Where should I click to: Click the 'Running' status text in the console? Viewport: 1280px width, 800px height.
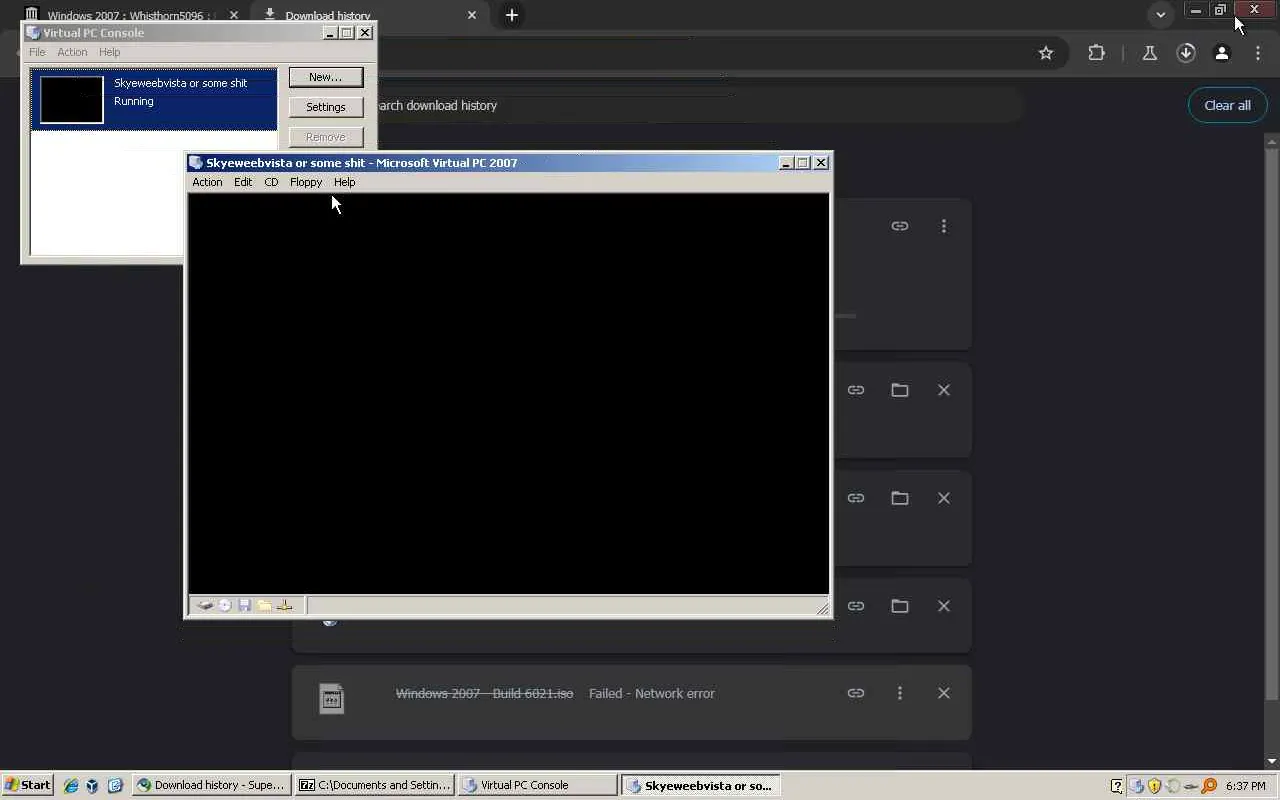[x=134, y=101]
